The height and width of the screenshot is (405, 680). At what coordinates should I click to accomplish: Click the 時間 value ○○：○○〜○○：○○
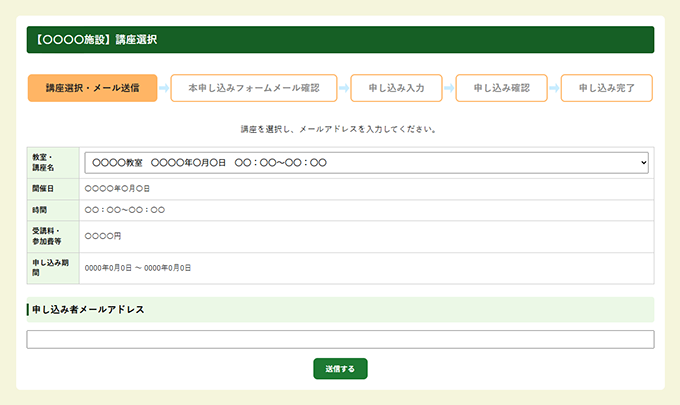click(125, 210)
